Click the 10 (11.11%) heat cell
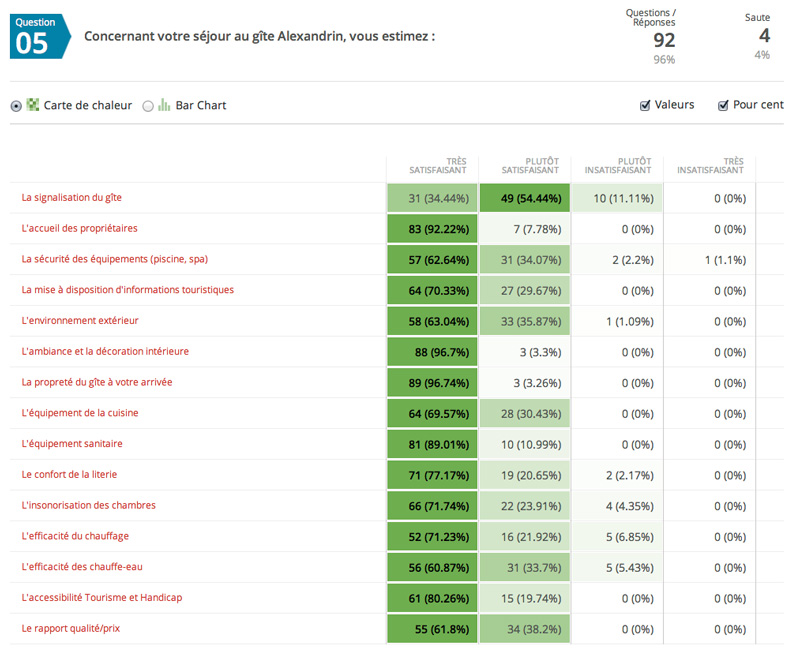 coord(617,198)
